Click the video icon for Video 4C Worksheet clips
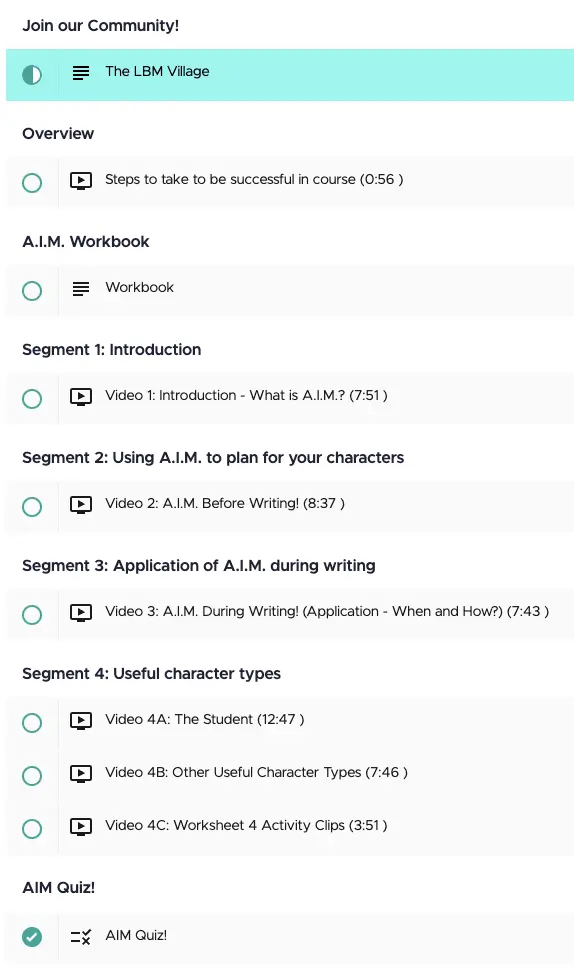 click(81, 827)
